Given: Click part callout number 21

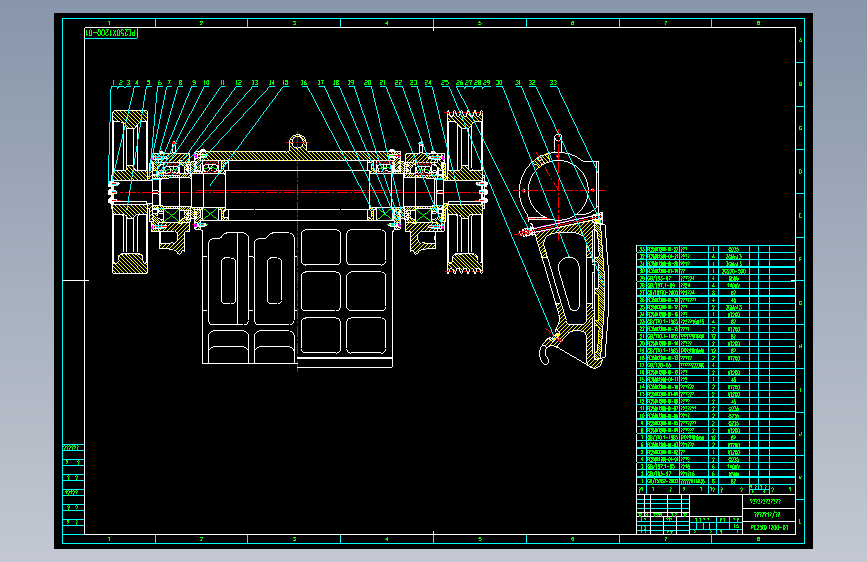Looking at the screenshot, I should 383,83.
